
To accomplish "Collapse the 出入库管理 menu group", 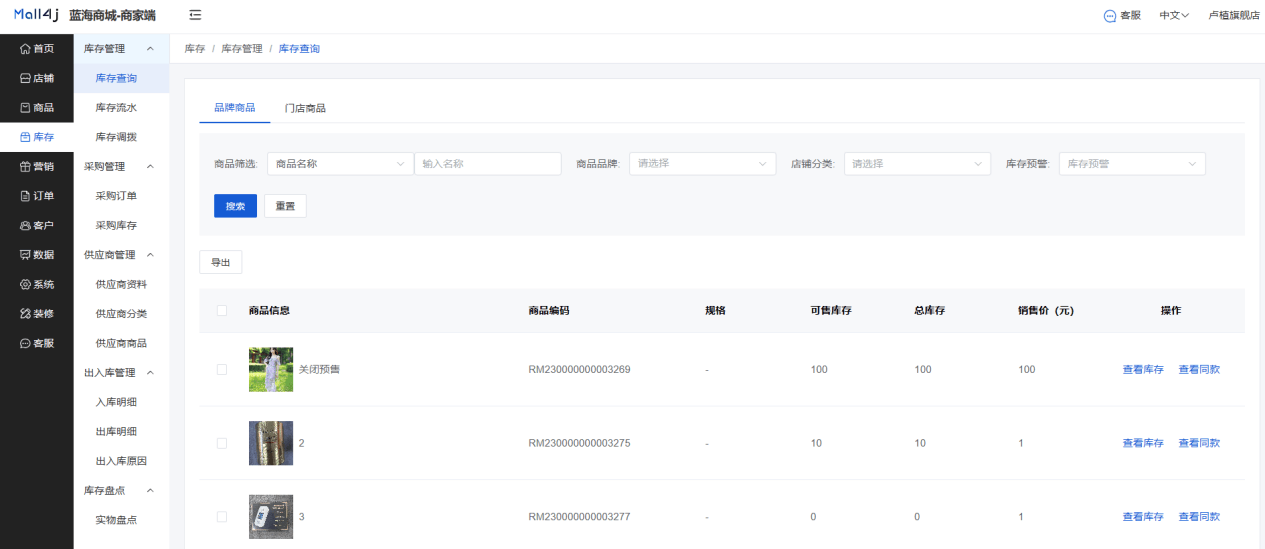I will 122,373.
